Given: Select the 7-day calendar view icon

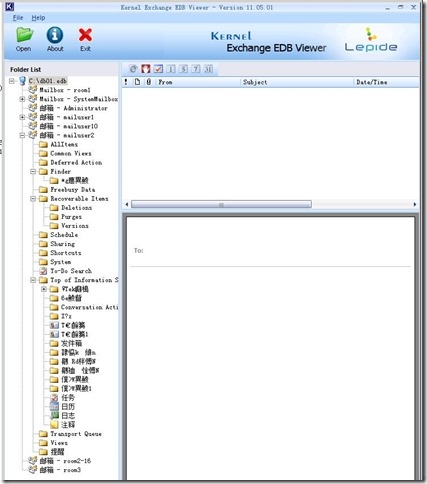Looking at the screenshot, I should pos(196,69).
